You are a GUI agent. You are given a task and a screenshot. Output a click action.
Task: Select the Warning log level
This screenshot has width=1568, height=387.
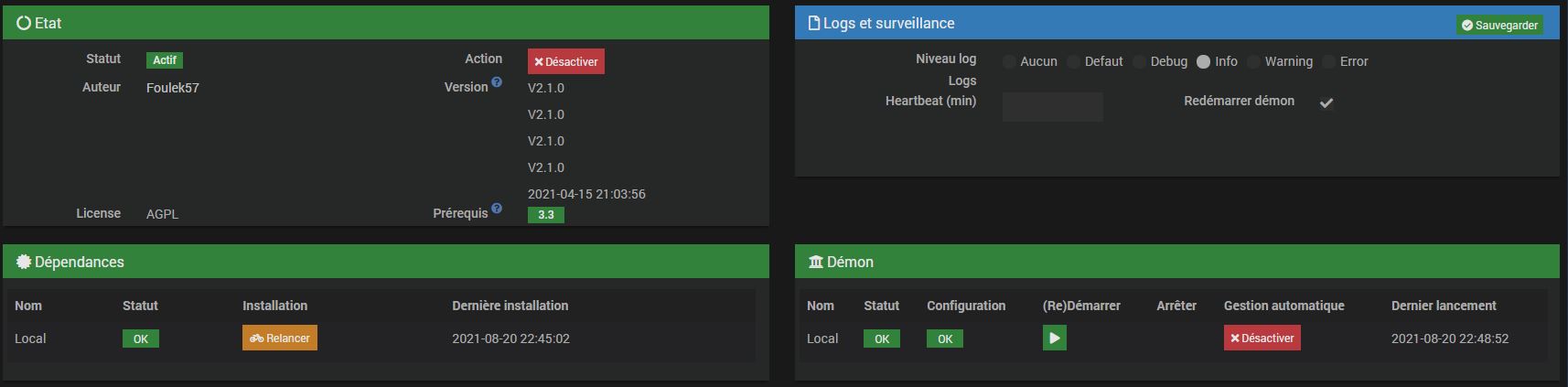point(1253,61)
